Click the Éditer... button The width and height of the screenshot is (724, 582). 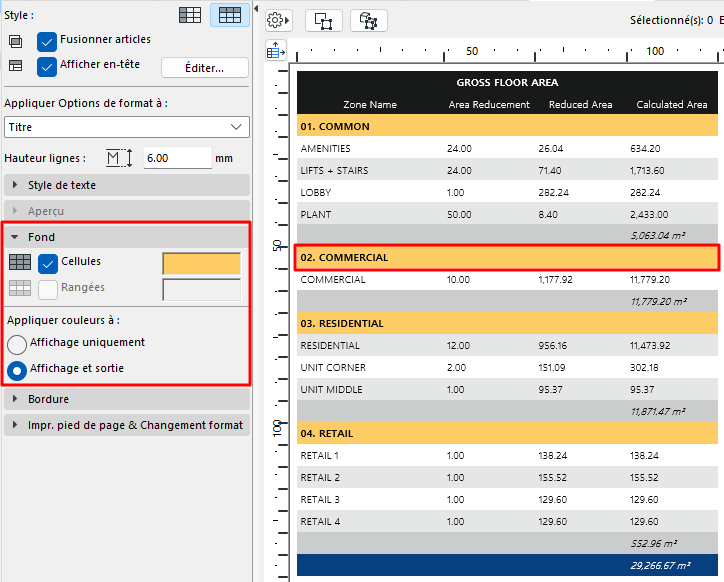(204, 67)
